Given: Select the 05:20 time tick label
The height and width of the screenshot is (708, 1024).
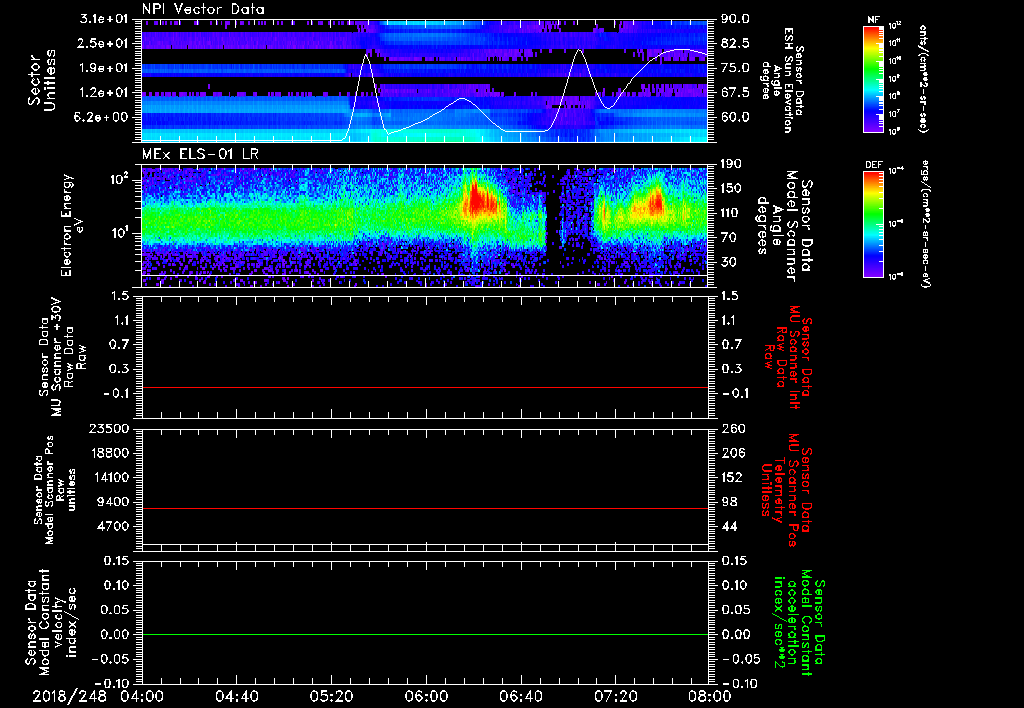Looking at the screenshot, I should click(x=331, y=695).
